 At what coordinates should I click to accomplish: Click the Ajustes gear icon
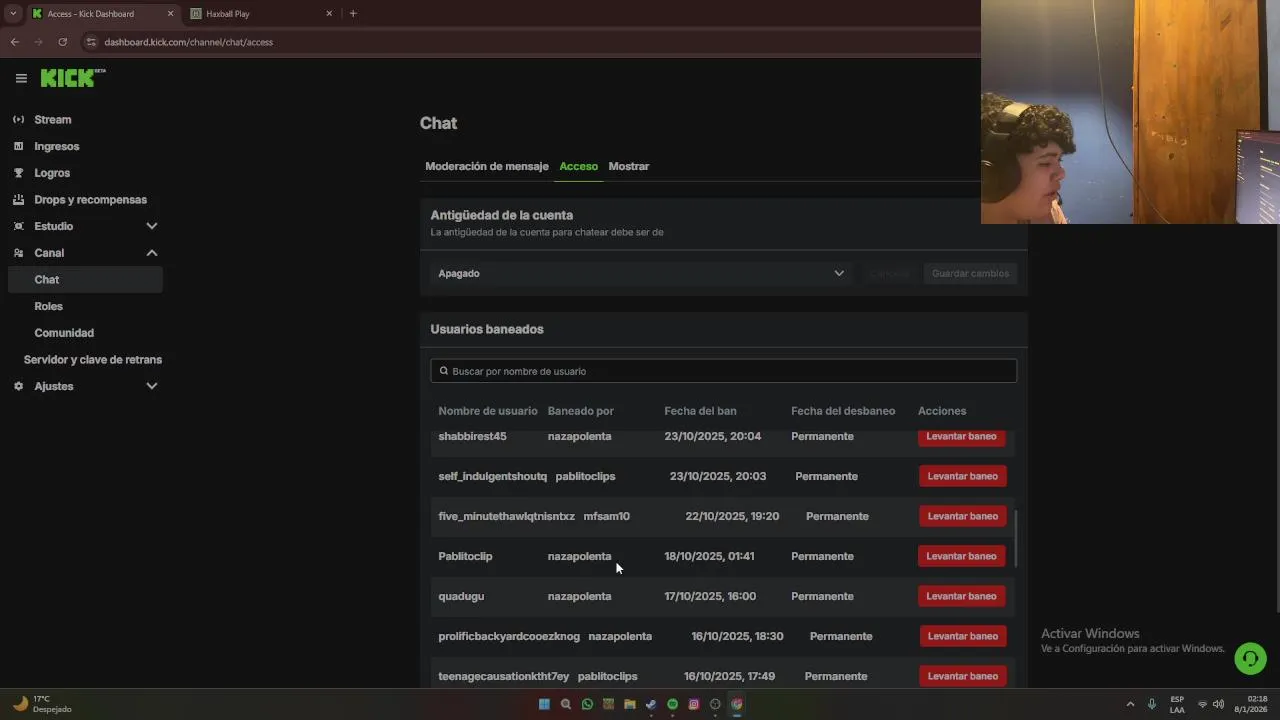click(18, 386)
